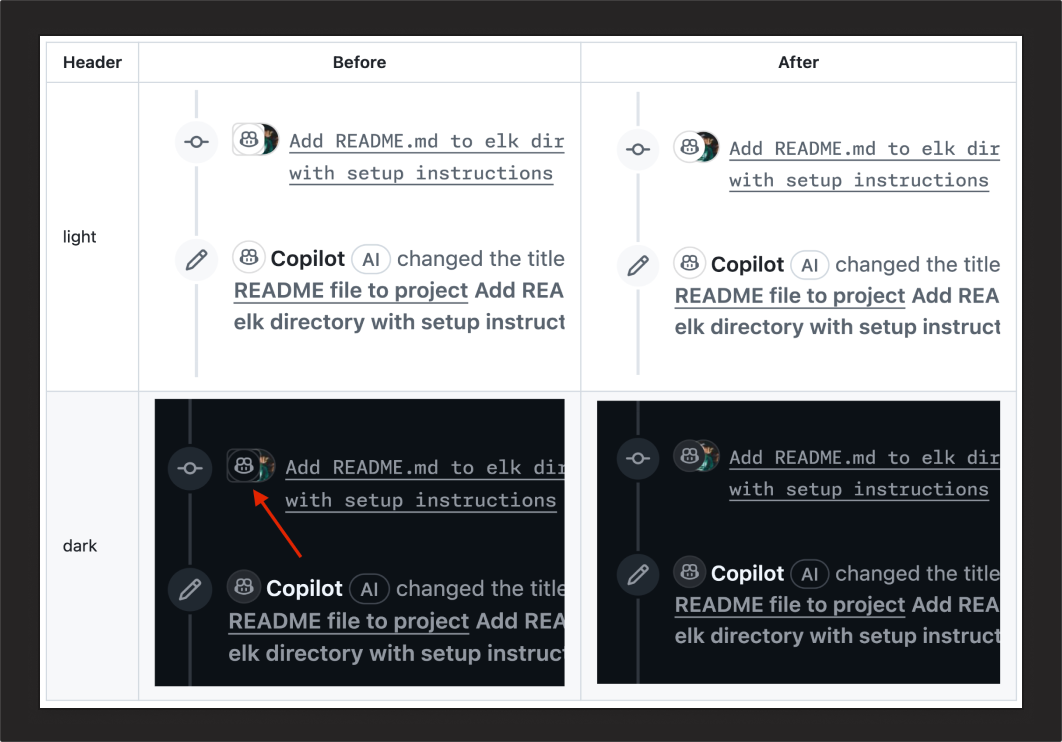Click the commit icon in dark After panel
Image resolution: width=1062 pixels, height=742 pixels.
[x=638, y=458]
